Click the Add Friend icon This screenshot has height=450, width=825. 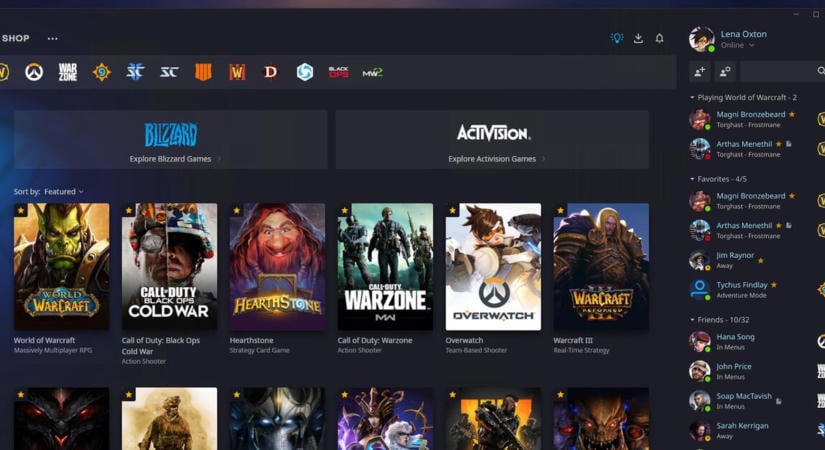coord(700,72)
